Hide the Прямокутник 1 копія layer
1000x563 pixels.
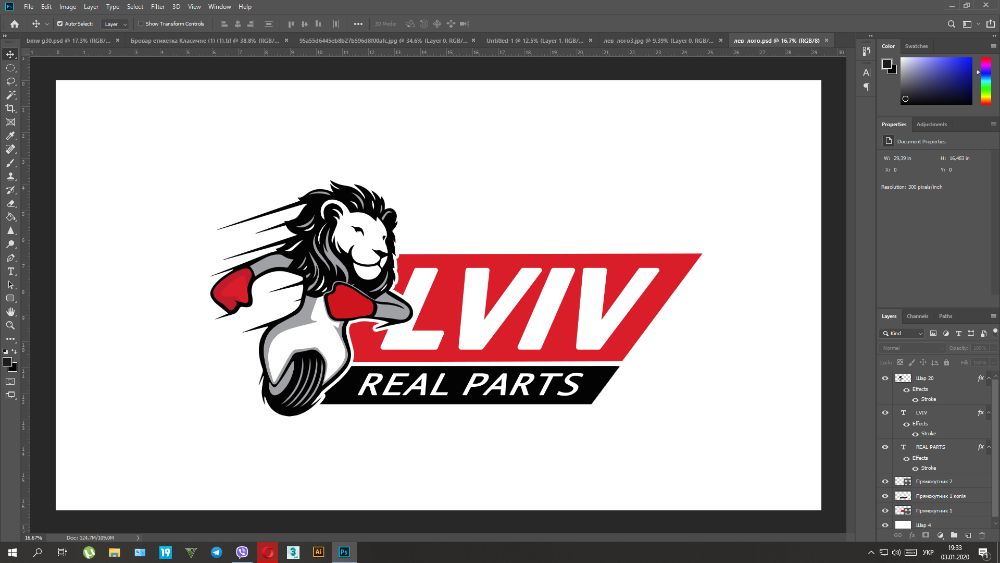885,496
